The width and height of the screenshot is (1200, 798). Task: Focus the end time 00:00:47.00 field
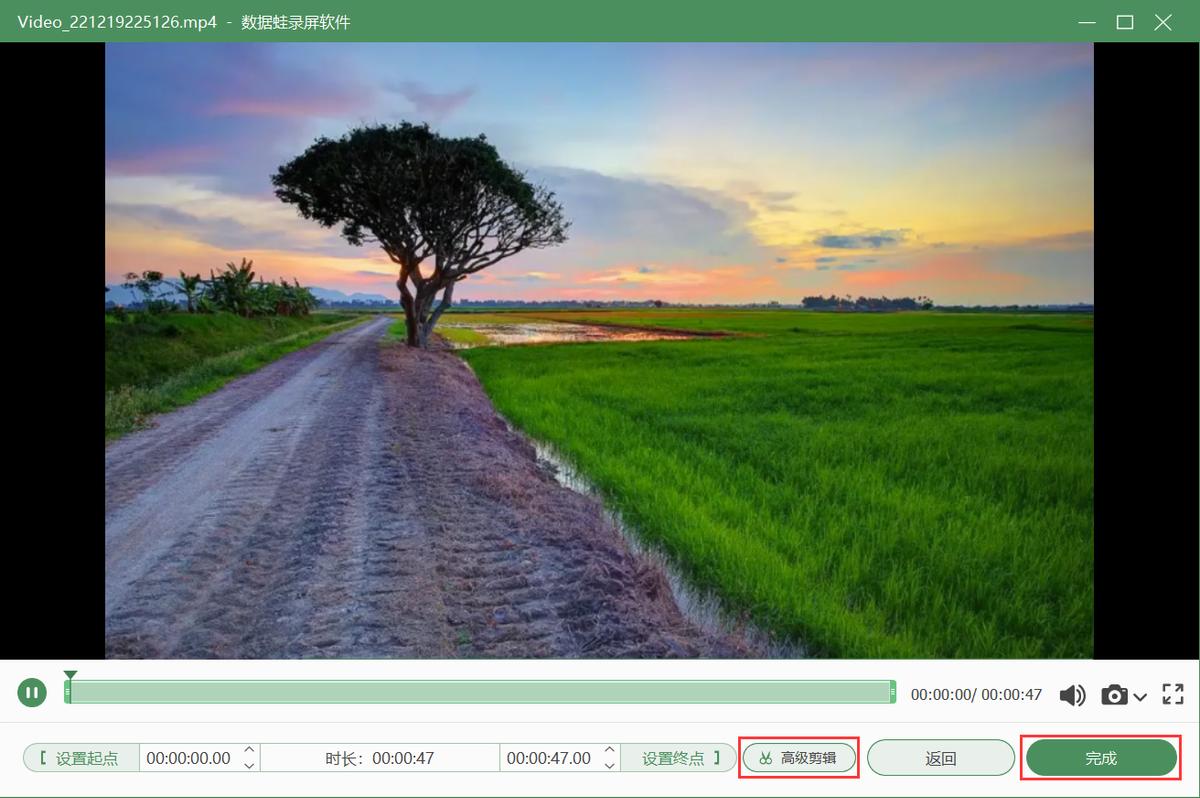(x=549, y=758)
